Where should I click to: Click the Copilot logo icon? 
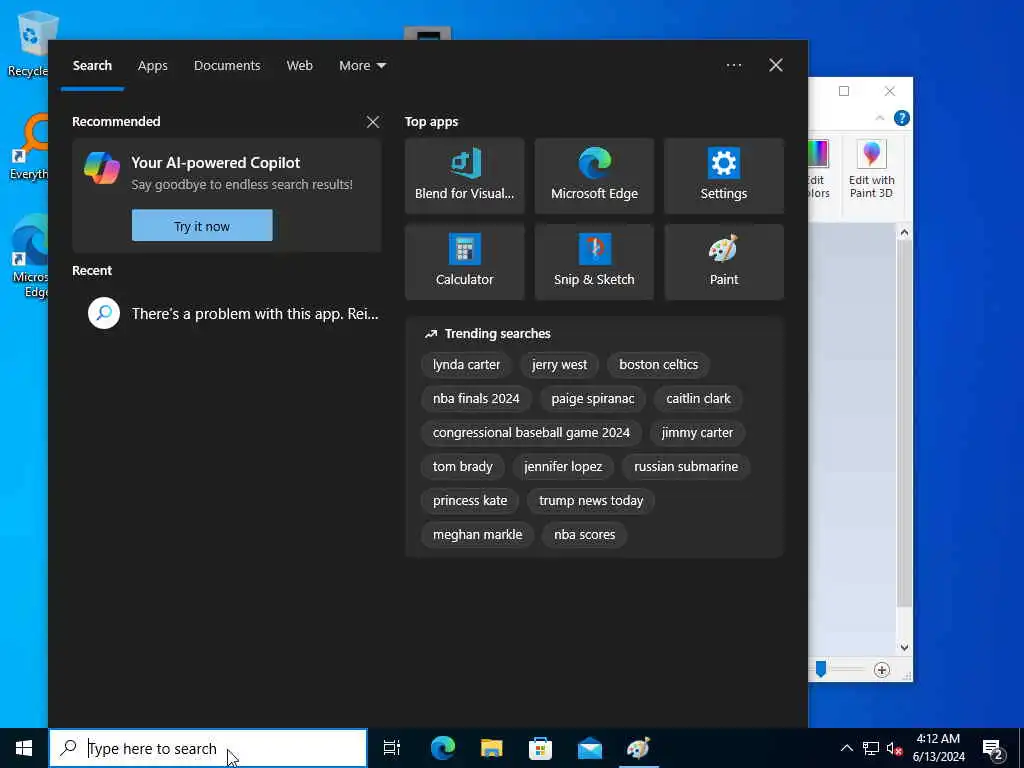pyautogui.click(x=102, y=168)
